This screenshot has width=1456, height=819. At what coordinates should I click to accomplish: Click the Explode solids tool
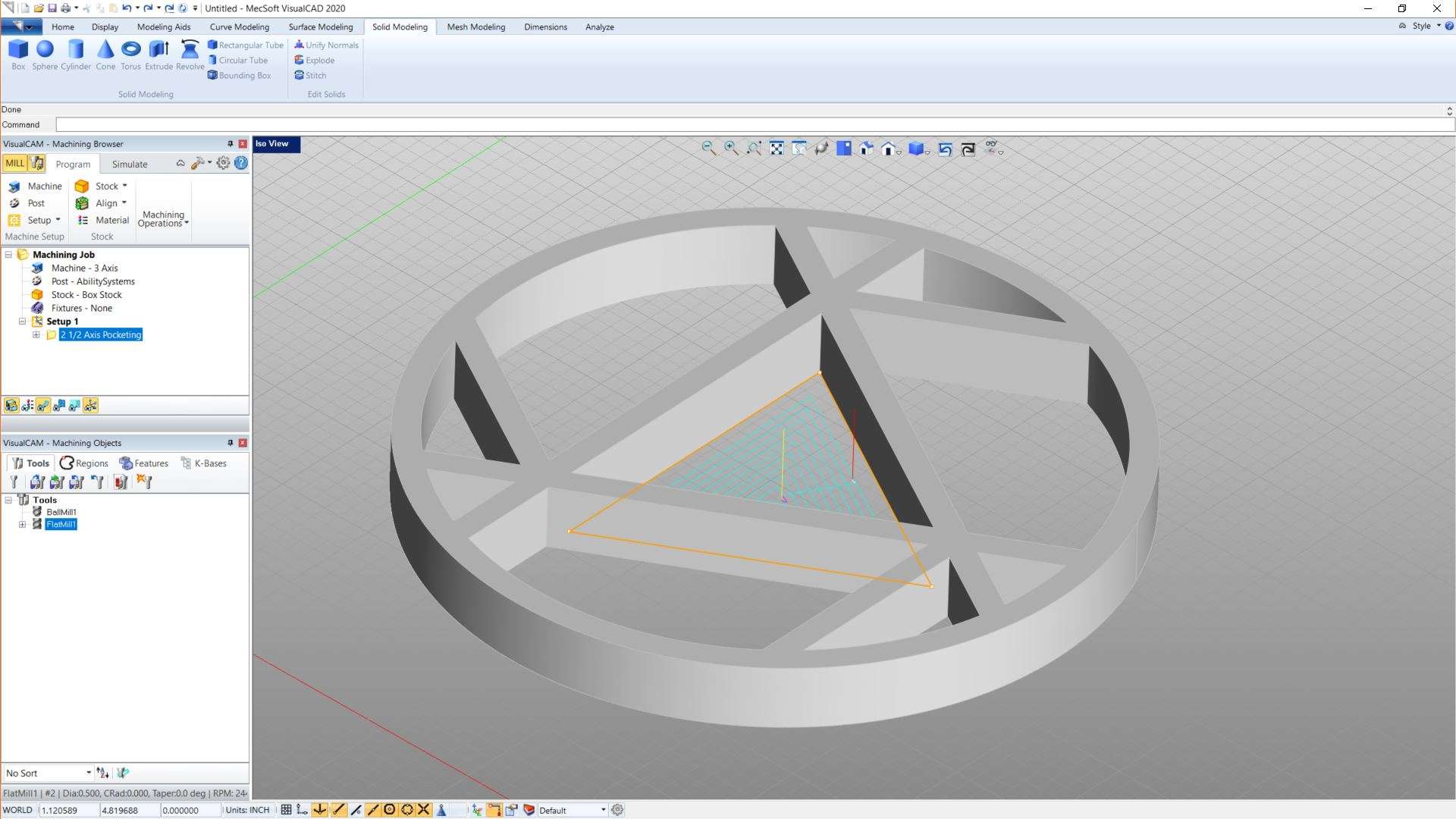click(x=315, y=60)
